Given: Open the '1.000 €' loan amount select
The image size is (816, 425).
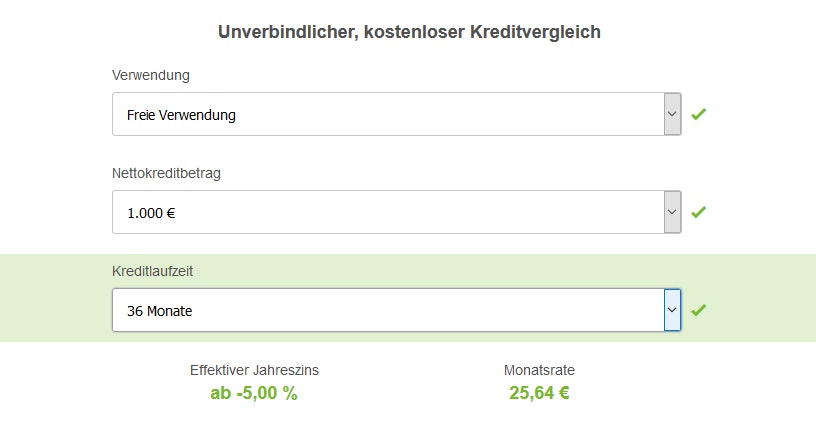Looking at the screenshot, I should tap(388, 212).
